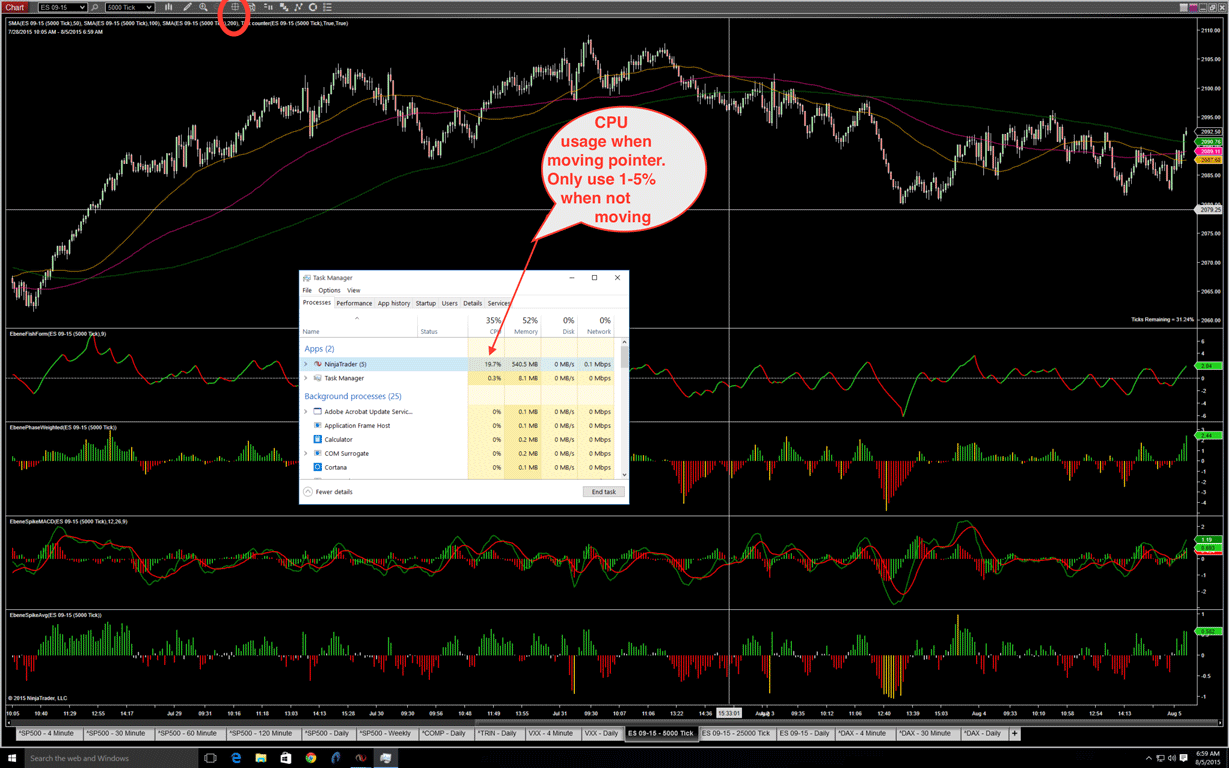The width and height of the screenshot is (1229, 768).
Task: Open Task Manager Options menu
Action: coord(329,290)
